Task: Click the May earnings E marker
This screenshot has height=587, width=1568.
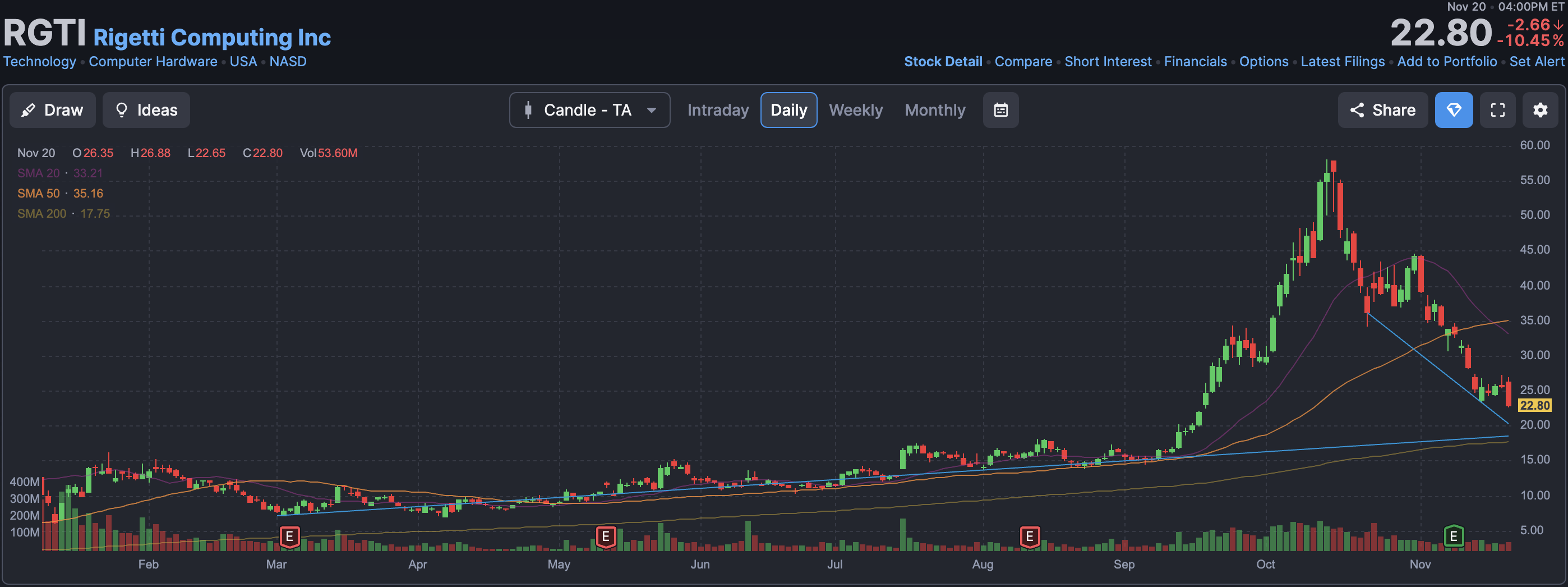Action: point(606,537)
